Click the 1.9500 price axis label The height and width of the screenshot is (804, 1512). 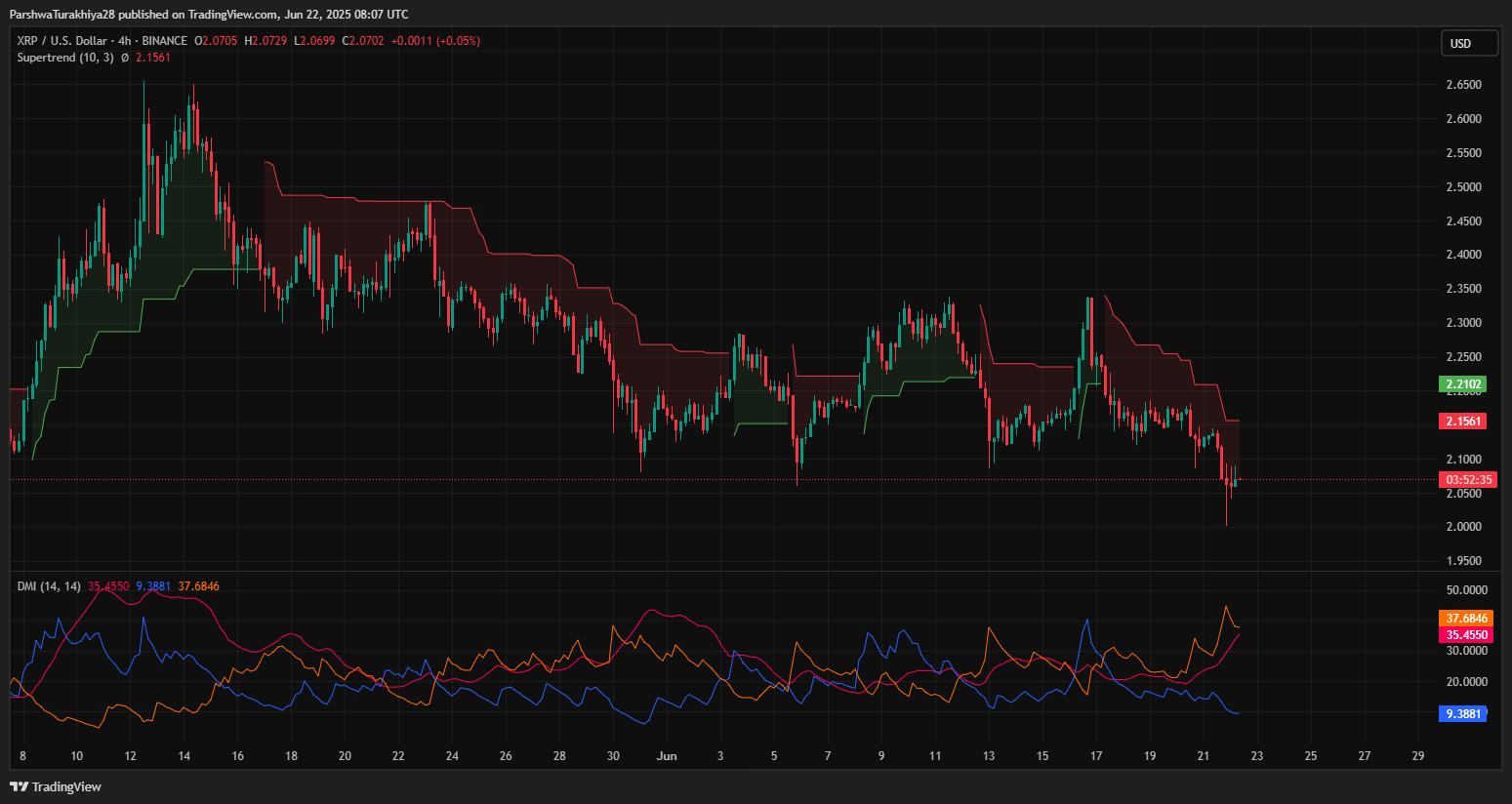[x=1463, y=561]
